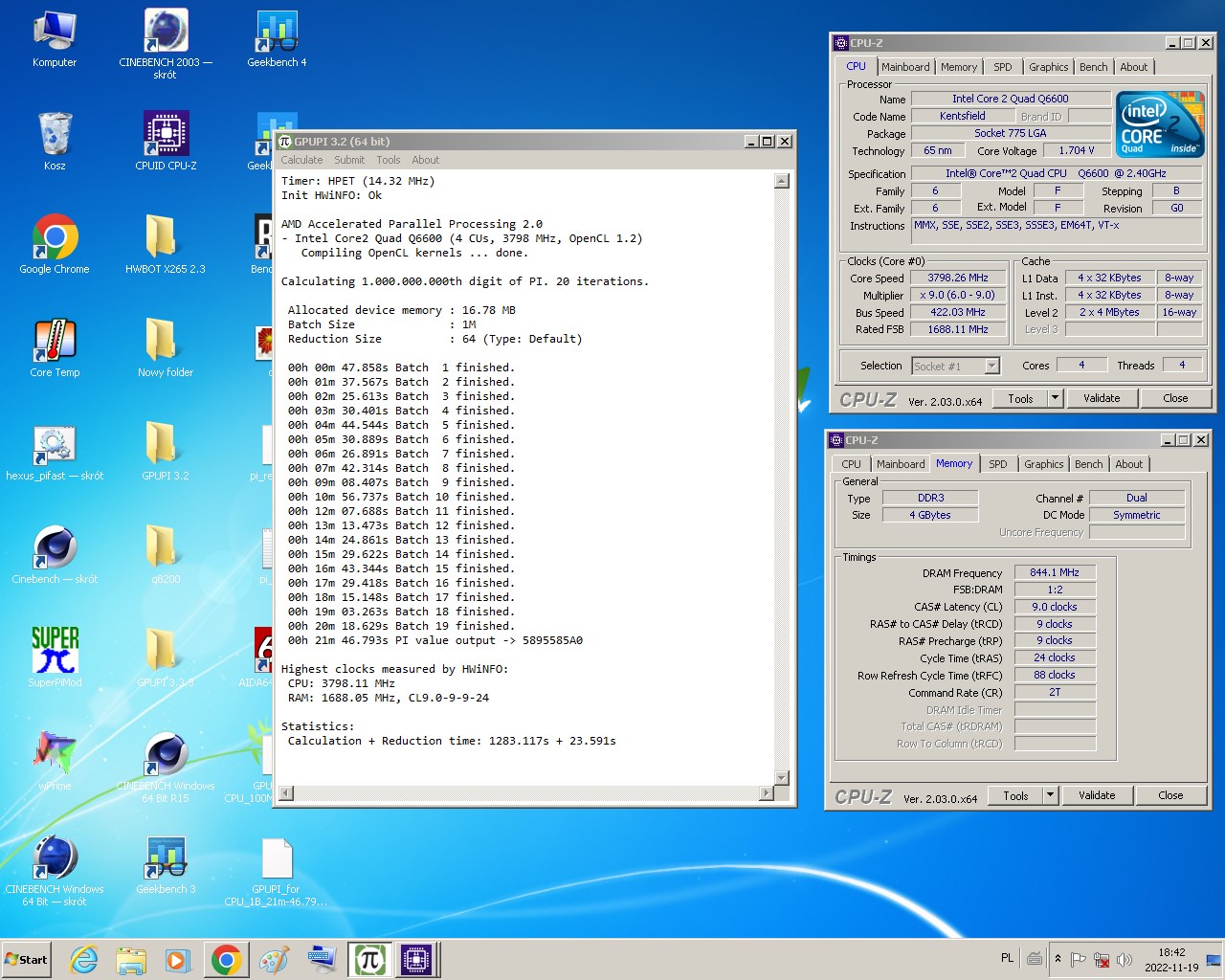Open GPUPI 3.2 desktop folder

tap(166, 452)
